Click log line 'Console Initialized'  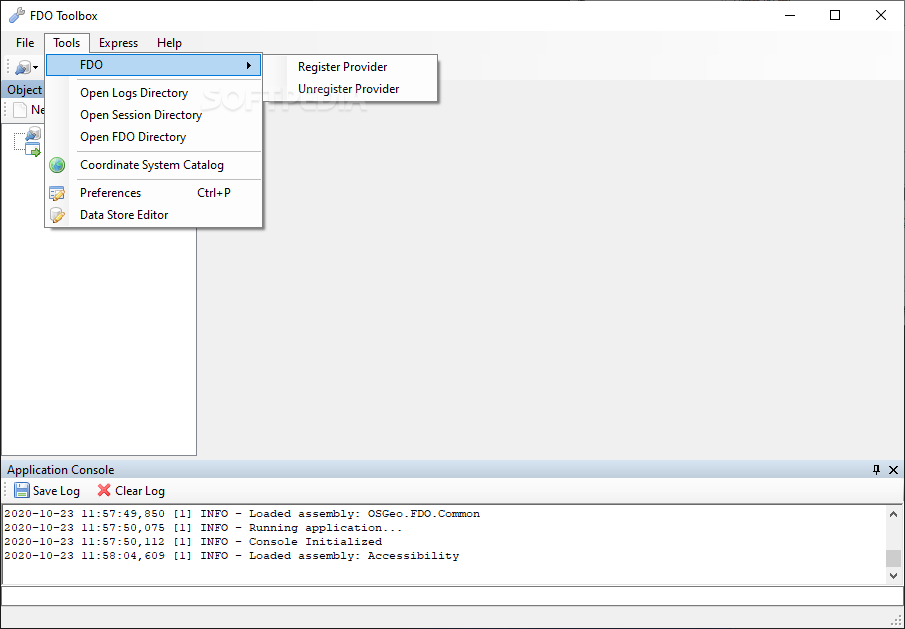193,542
